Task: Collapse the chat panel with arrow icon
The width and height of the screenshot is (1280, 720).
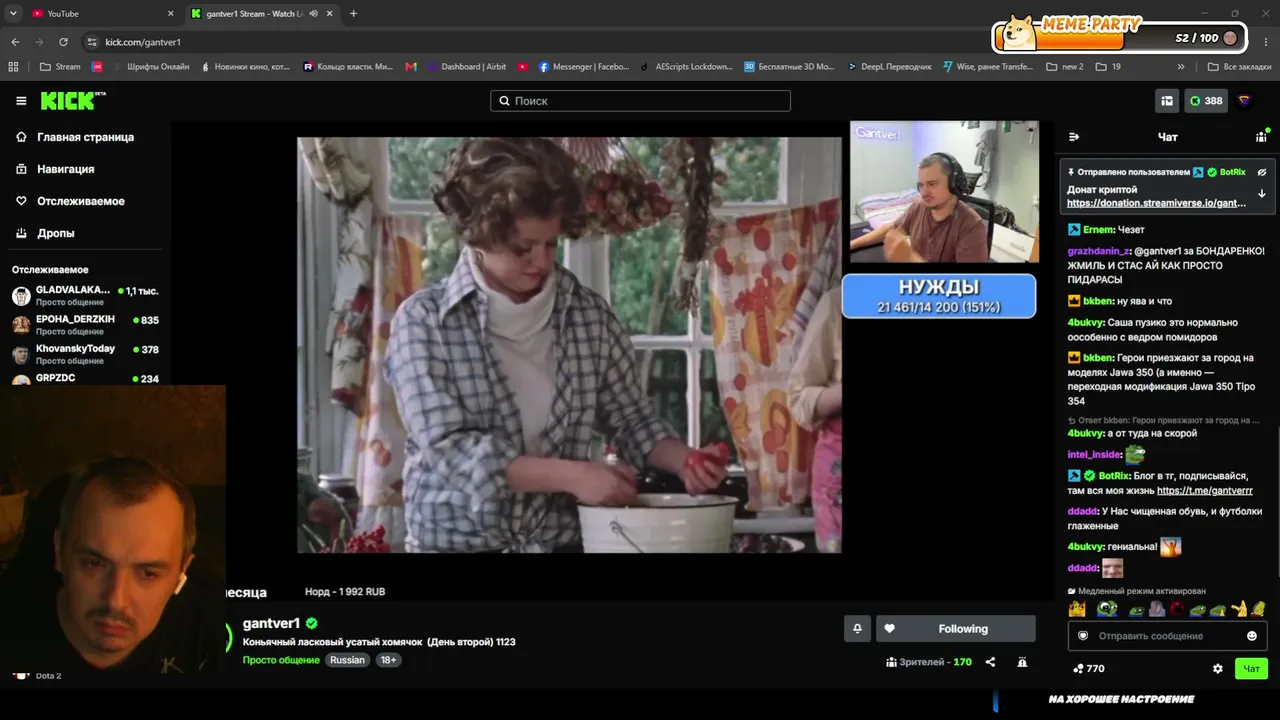Action: point(1074,137)
